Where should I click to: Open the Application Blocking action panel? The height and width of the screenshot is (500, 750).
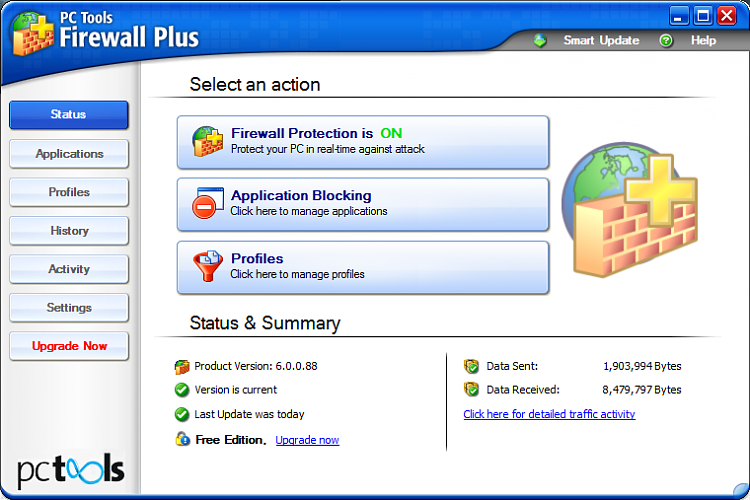coord(363,204)
